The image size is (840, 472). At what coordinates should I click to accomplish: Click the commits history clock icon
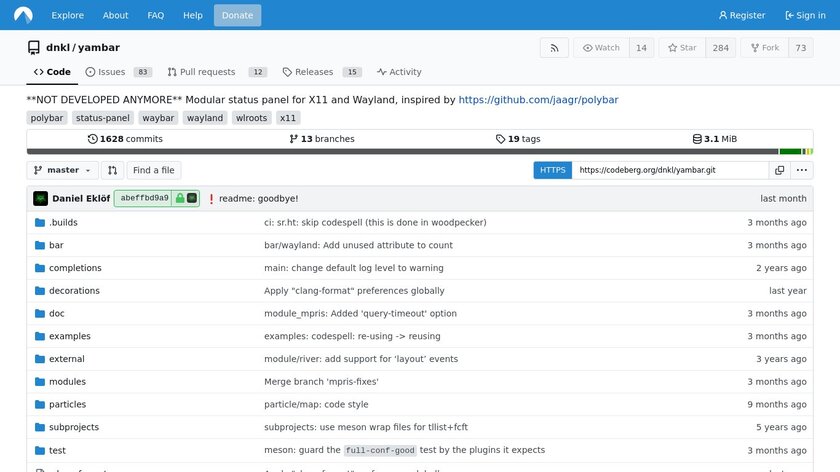(93, 139)
